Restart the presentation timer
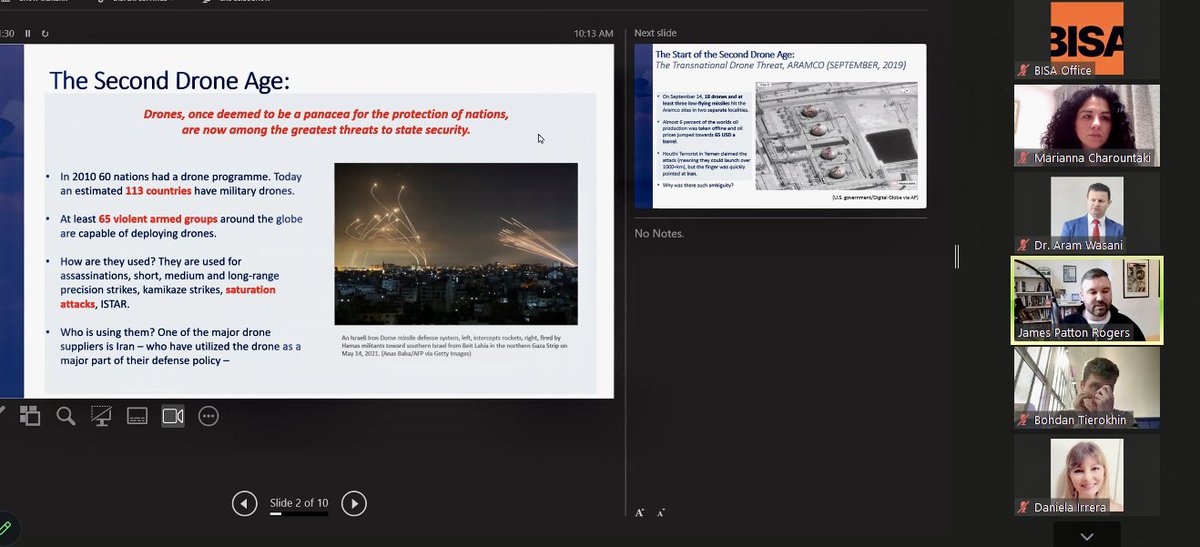The width and height of the screenshot is (1200, 547). point(45,33)
